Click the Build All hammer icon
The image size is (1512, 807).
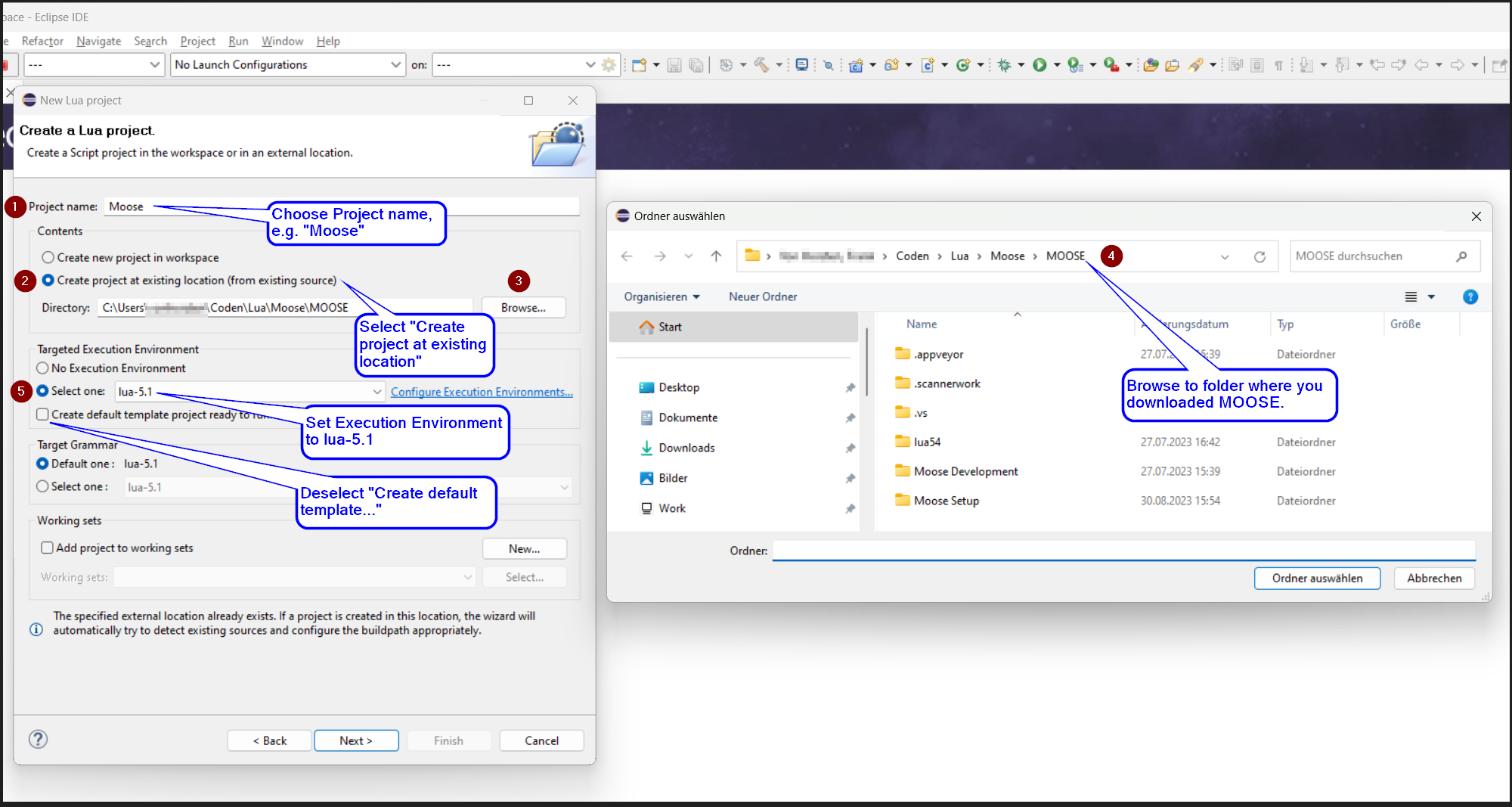pyautogui.click(x=763, y=66)
